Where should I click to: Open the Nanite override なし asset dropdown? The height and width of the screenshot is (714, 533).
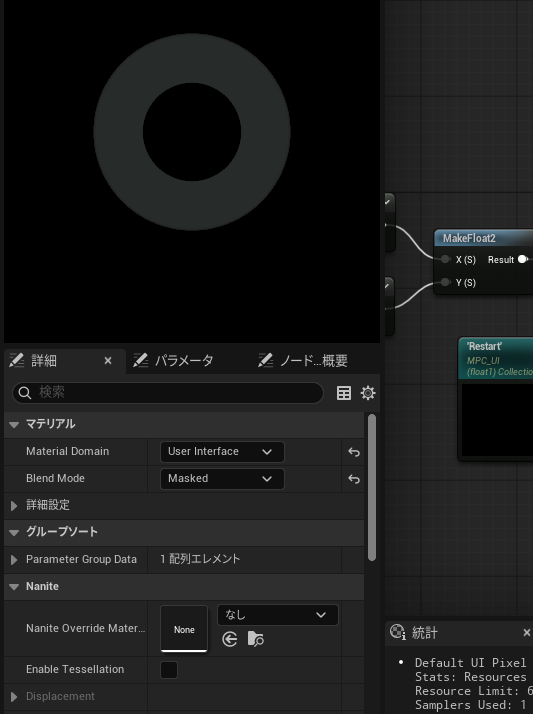278,615
